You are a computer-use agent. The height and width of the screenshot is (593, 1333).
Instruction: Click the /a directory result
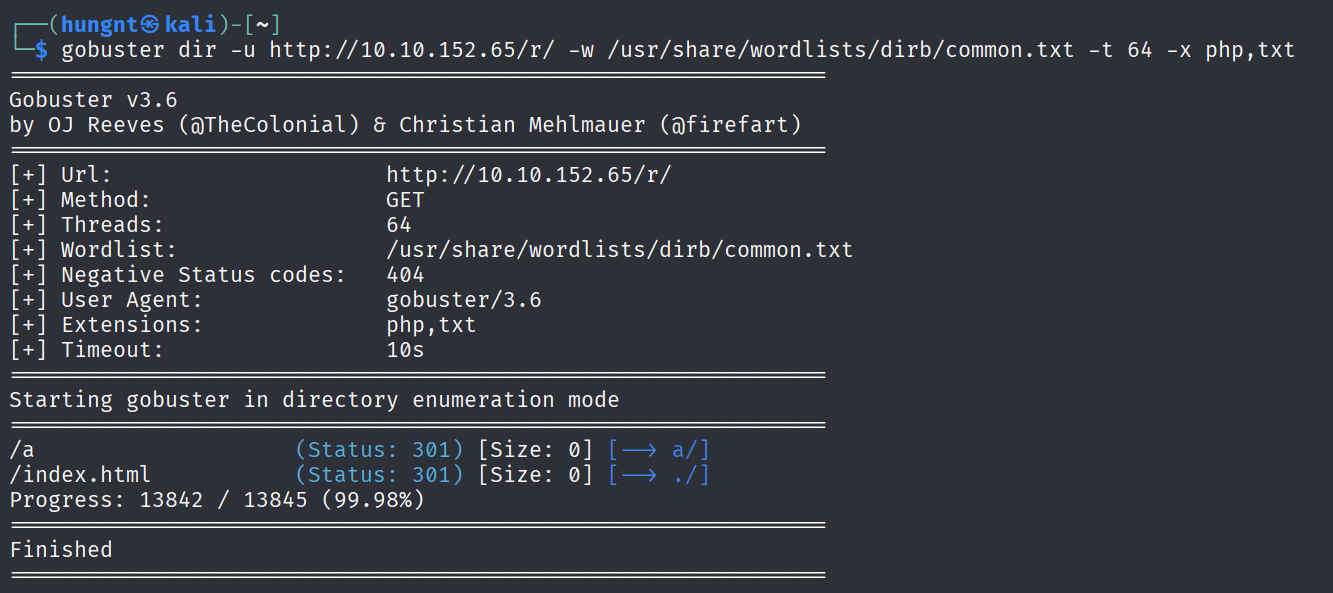[22, 450]
